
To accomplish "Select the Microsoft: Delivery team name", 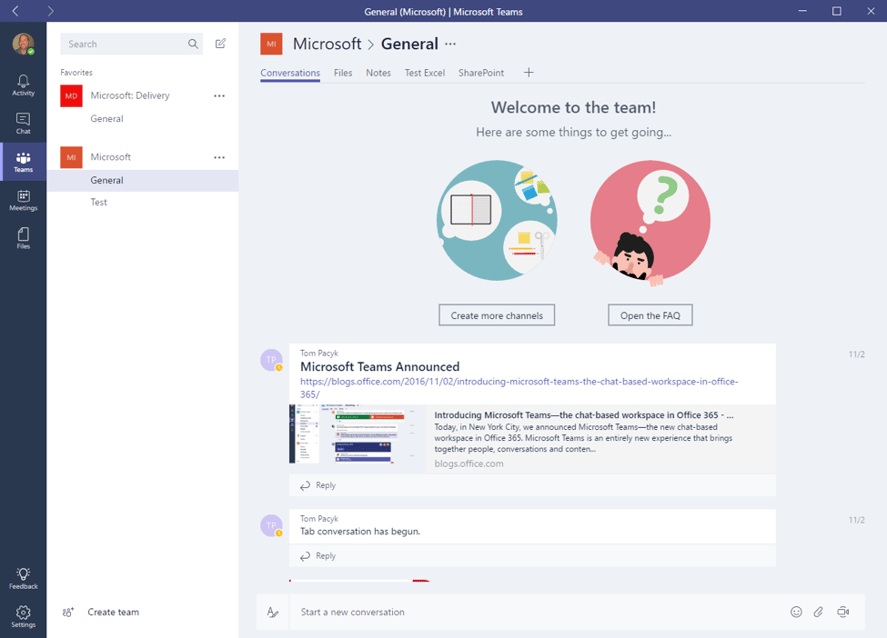I will (x=130, y=96).
